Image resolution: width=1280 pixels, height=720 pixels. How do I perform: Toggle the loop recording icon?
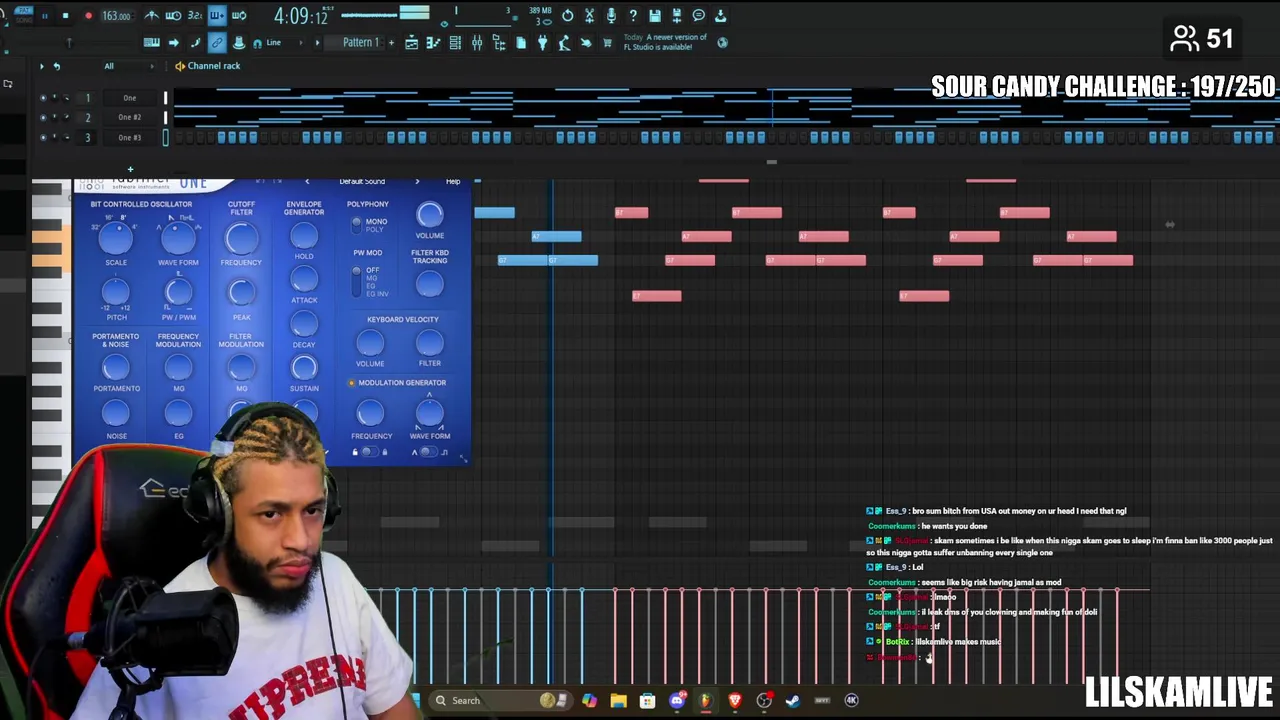[239, 16]
